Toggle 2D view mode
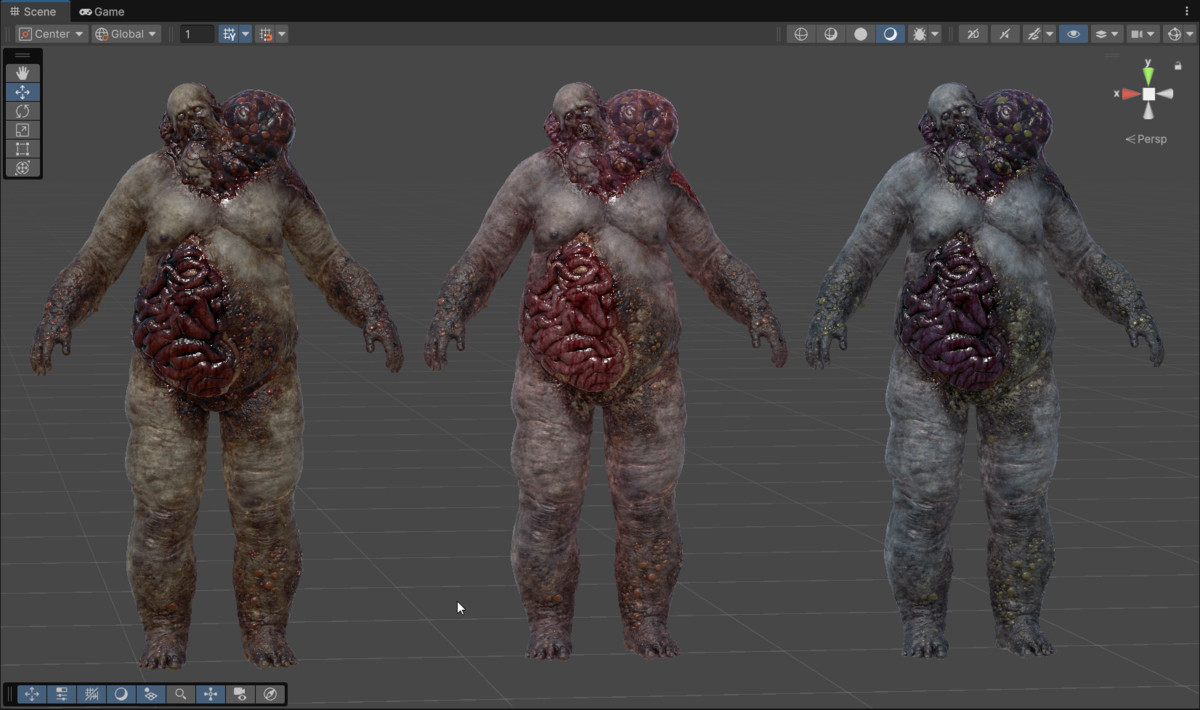Viewport: 1200px width, 710px height. tap(973, 34)
